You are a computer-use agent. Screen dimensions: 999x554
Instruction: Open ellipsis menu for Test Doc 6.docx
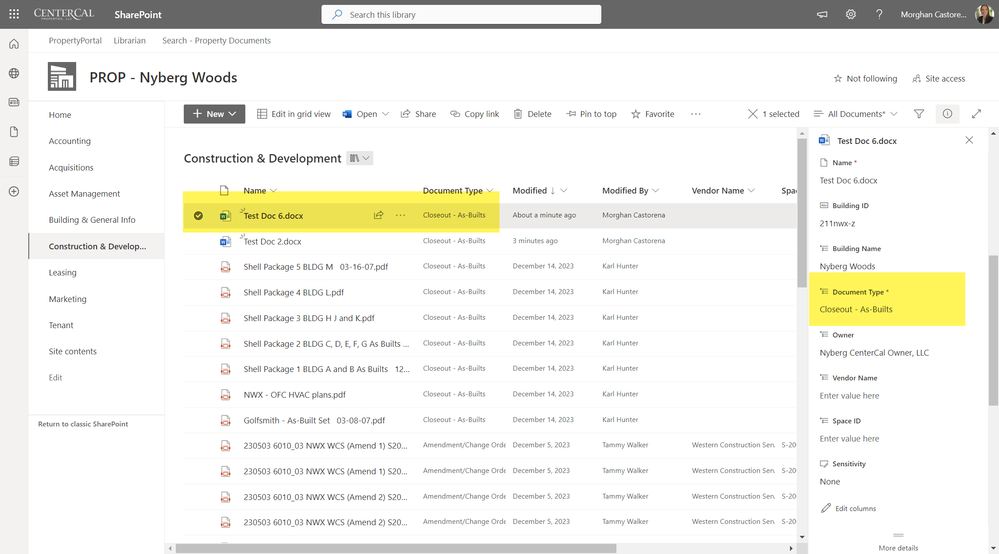400,215
